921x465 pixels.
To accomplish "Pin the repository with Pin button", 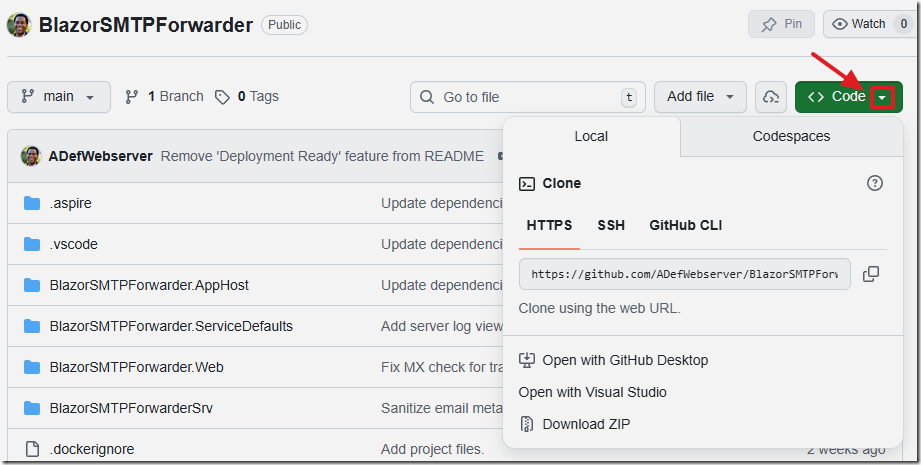I will point(781,24).
